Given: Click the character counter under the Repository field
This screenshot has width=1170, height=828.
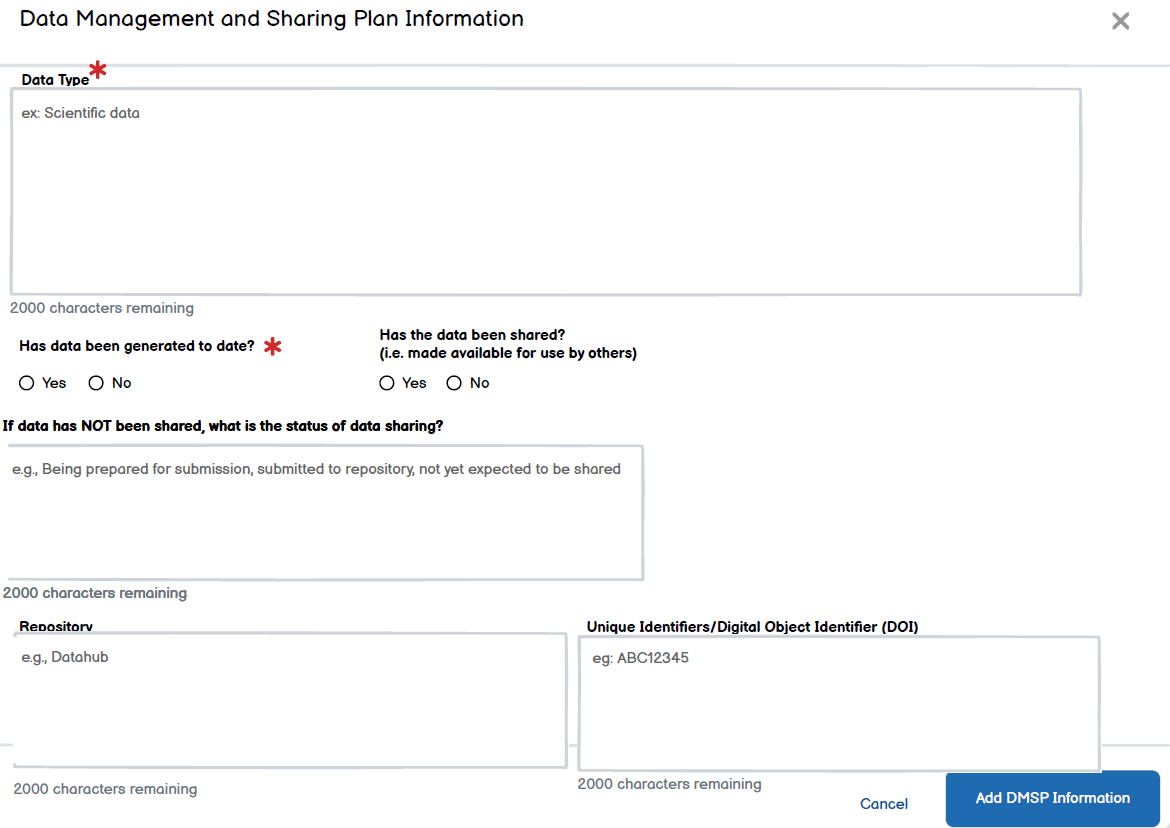Looking at the screenshot, I should [105, 789].
